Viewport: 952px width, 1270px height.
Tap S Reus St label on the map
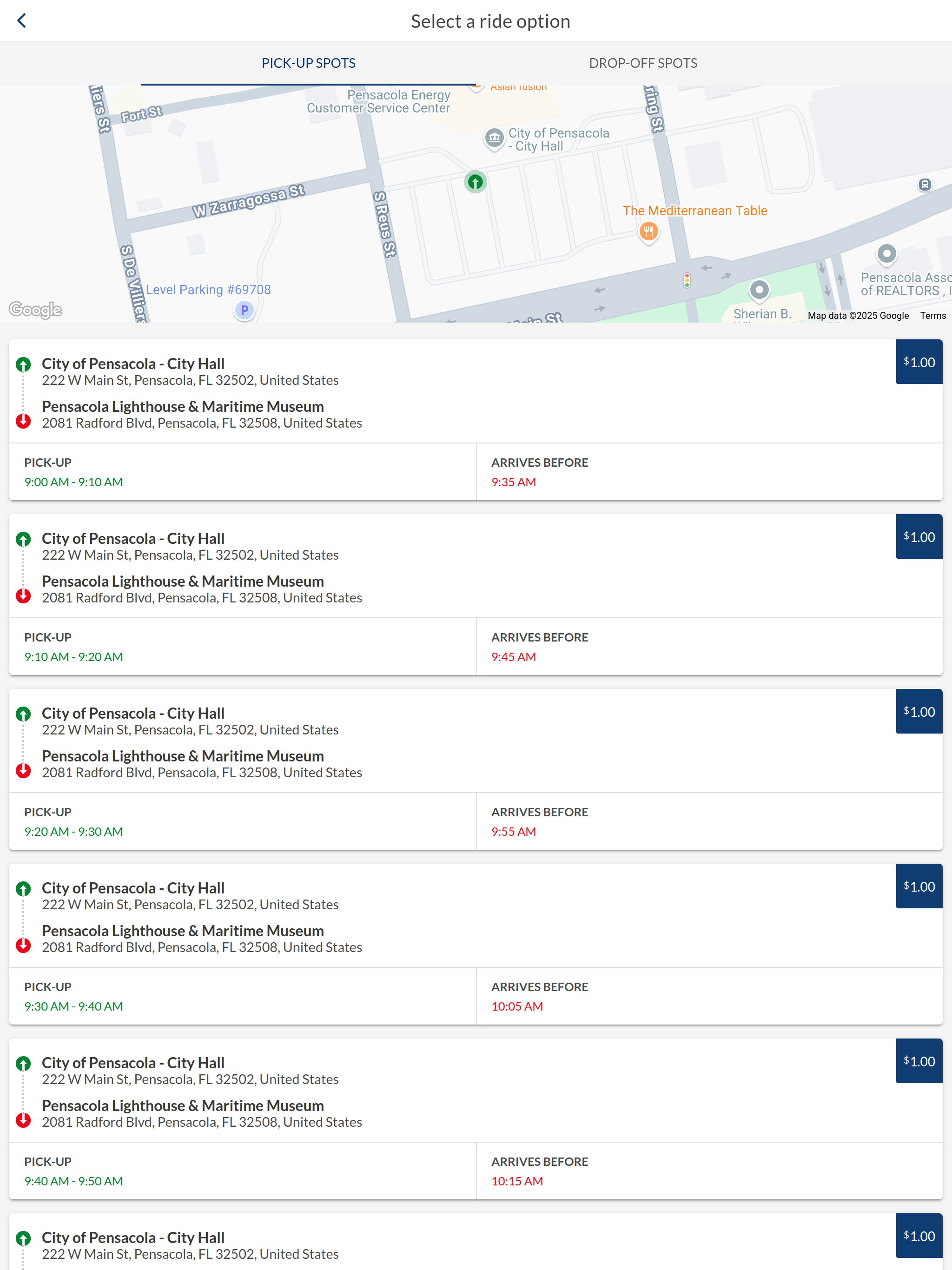pos(385,224)
